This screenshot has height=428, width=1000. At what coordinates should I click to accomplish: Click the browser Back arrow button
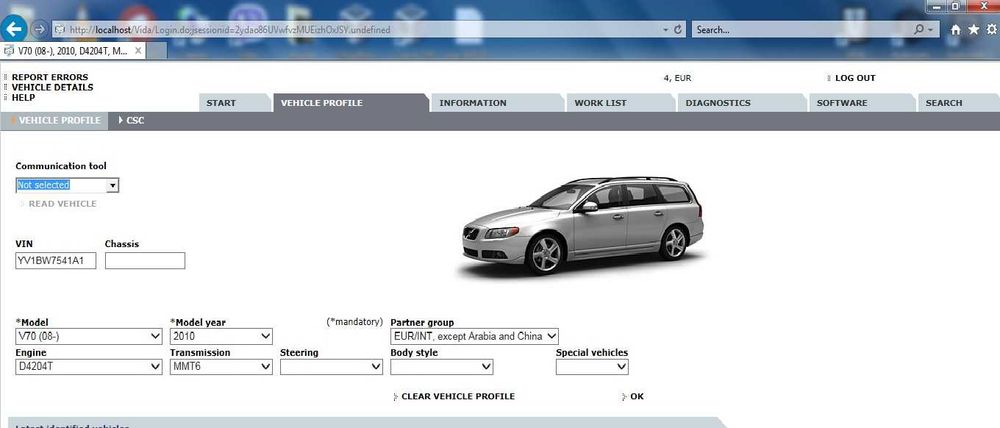pyautogui.click(x=14, y=29)
